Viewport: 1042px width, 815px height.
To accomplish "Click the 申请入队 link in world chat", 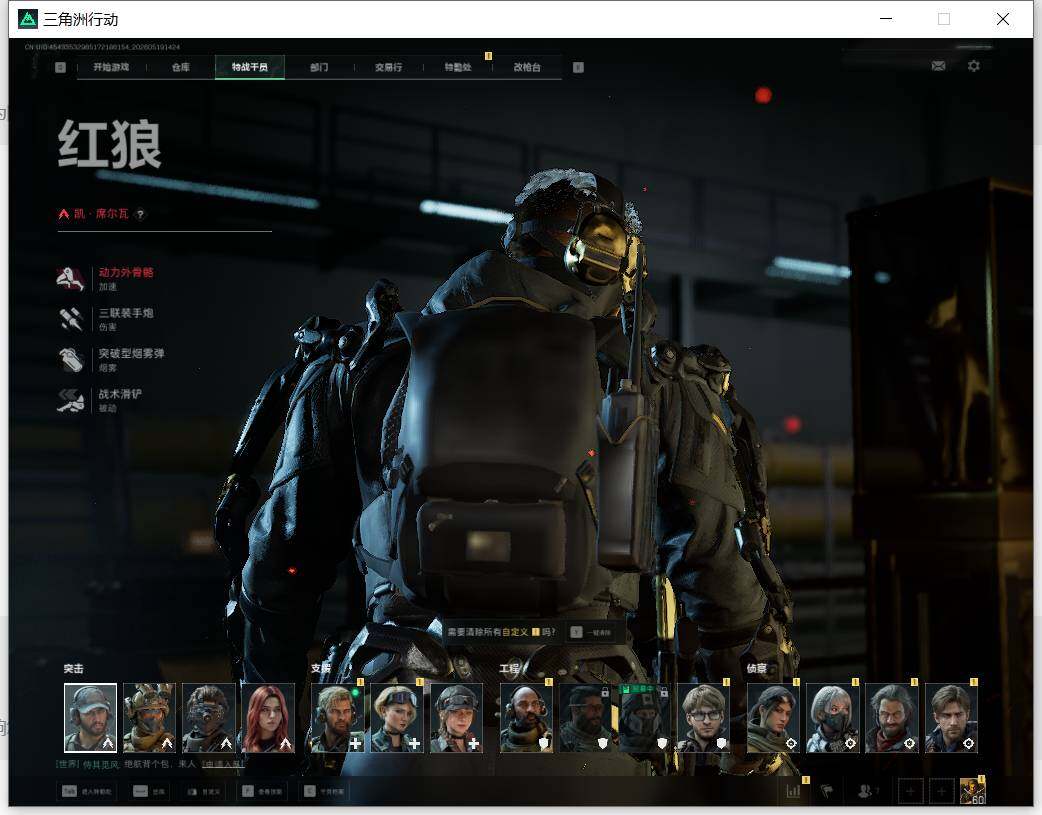I will pyautogui.click(x=223, y=764).
